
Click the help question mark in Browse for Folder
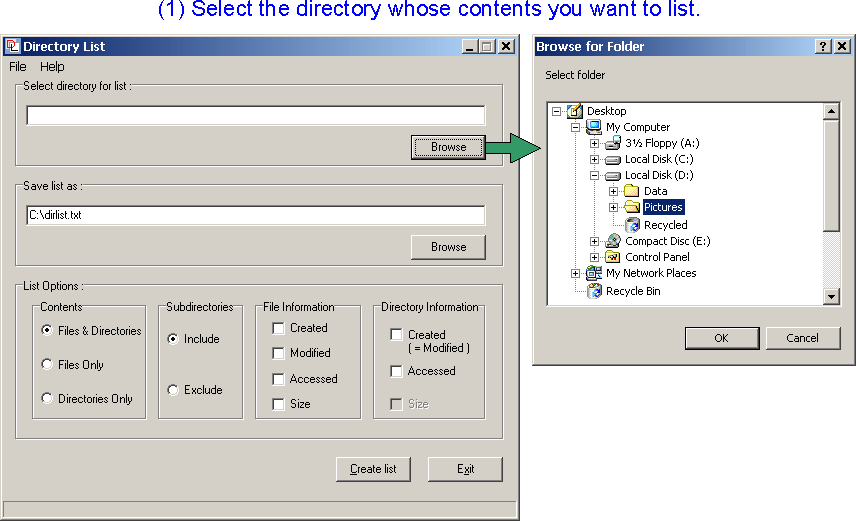(x=823, y=46)
